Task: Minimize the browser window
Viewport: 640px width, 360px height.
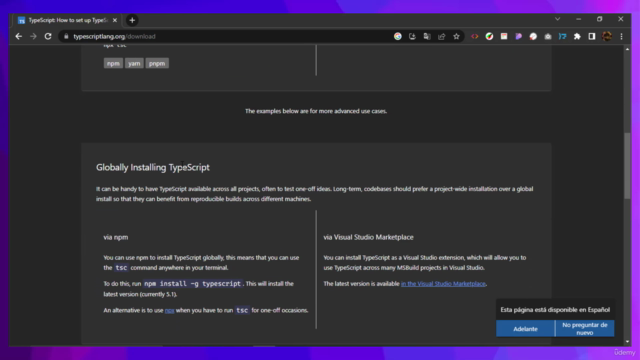Action: click(578, 19)
